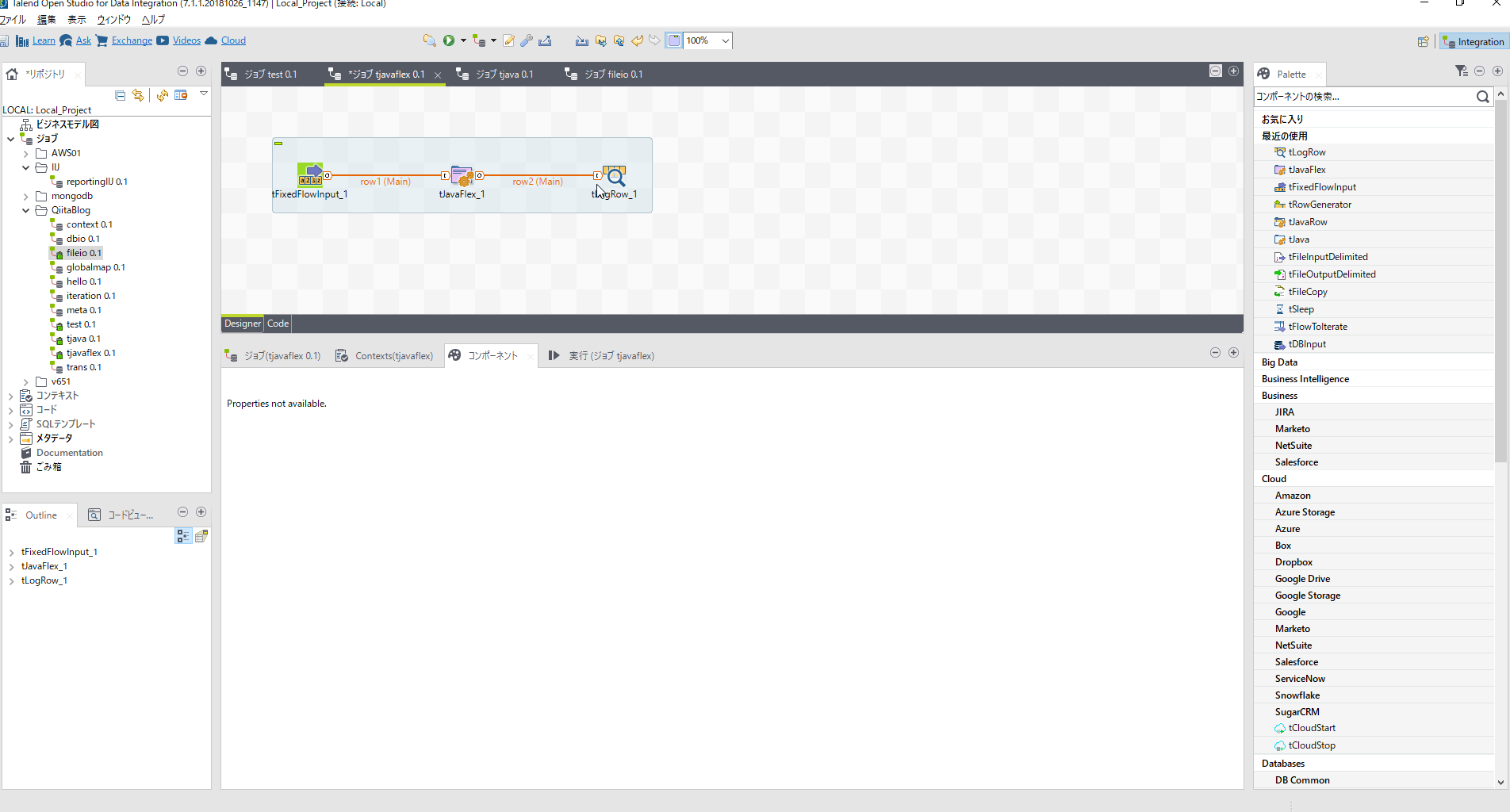The image size is (1510, 812).
Task: Switch to the ジョブ tjava 0.1 tab
Action: click(503, 74)
